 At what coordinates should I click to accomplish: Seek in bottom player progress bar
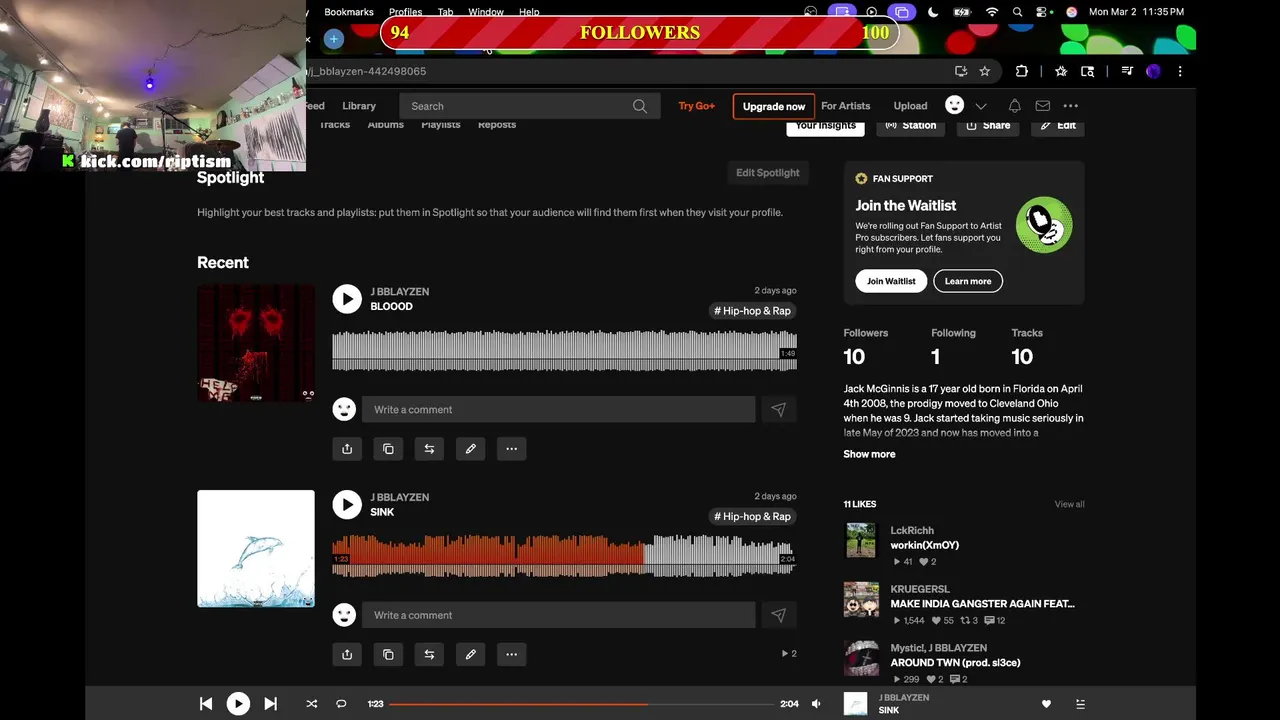click(582, 704)
